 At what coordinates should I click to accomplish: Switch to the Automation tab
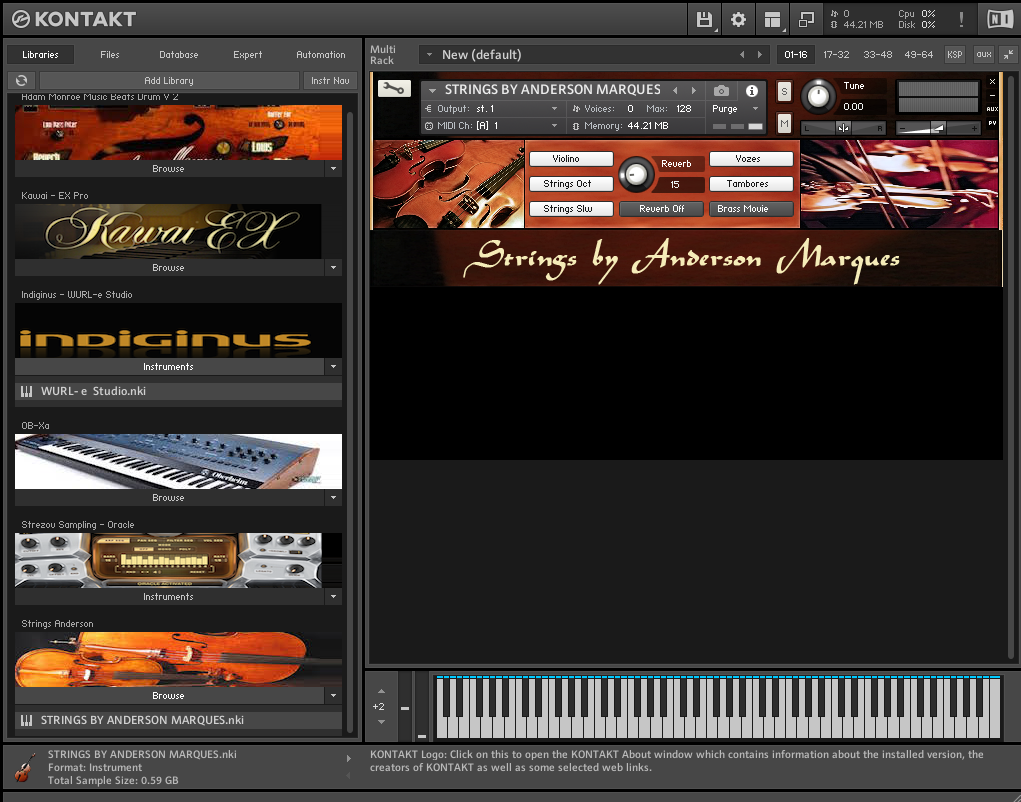coord(320,55)
